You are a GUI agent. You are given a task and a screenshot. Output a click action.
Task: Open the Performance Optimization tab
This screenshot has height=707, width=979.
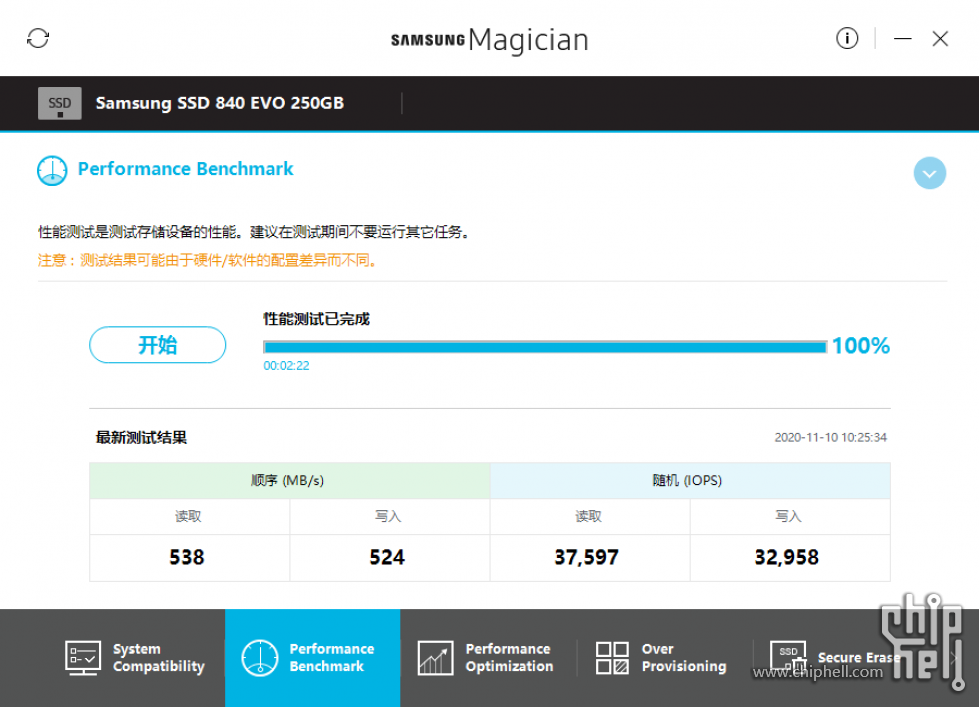coord(487,658)
